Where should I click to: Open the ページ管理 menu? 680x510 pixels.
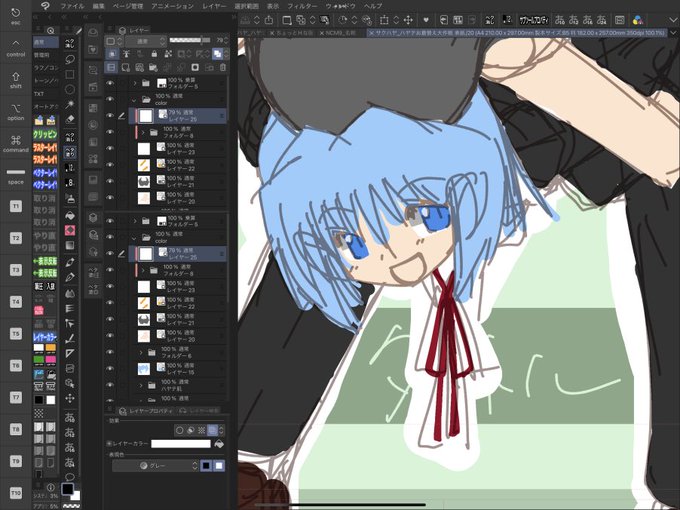coord(128,6)
